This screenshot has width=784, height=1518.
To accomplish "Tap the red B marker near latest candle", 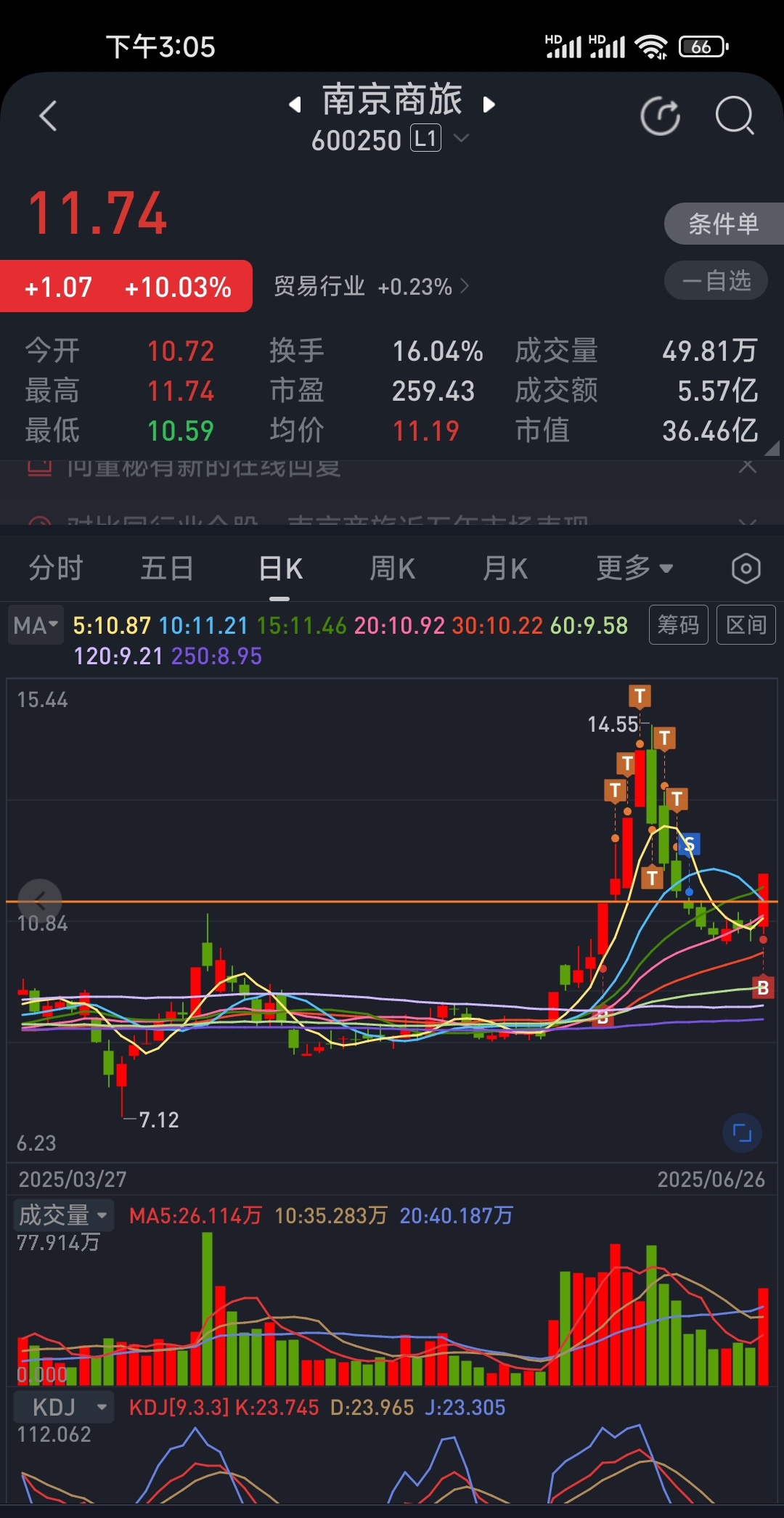I will 763,987.
